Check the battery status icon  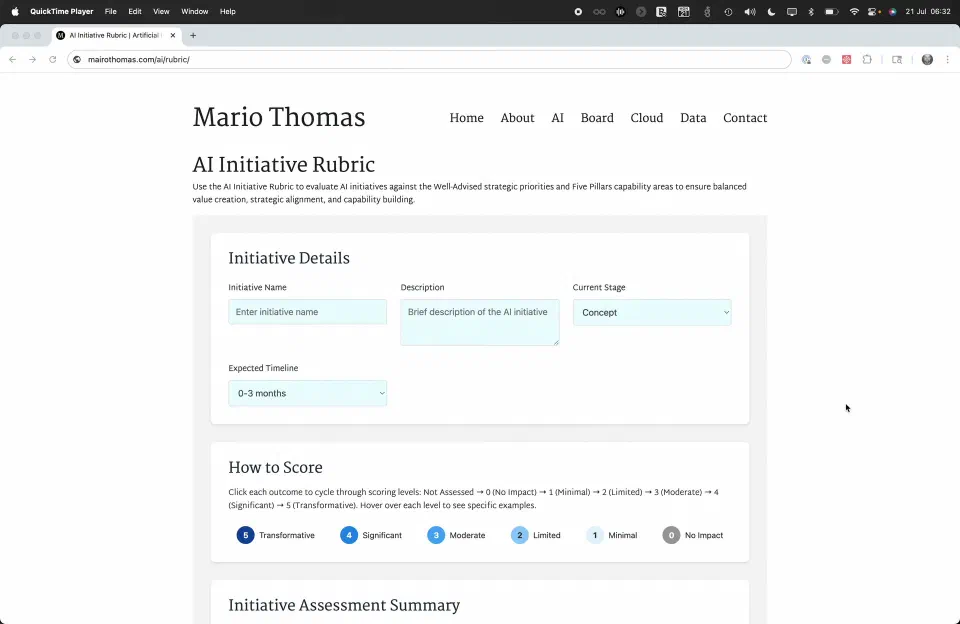point(831,12)
